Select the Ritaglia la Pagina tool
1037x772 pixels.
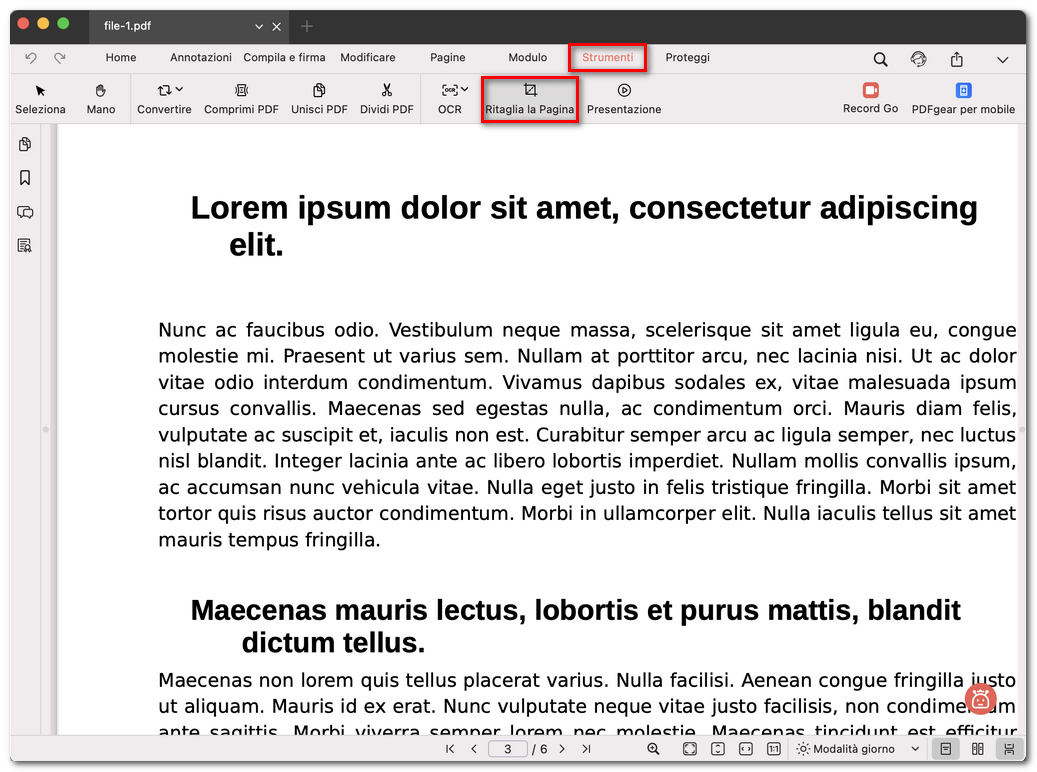pyautogui.click(x=530, y=99)
